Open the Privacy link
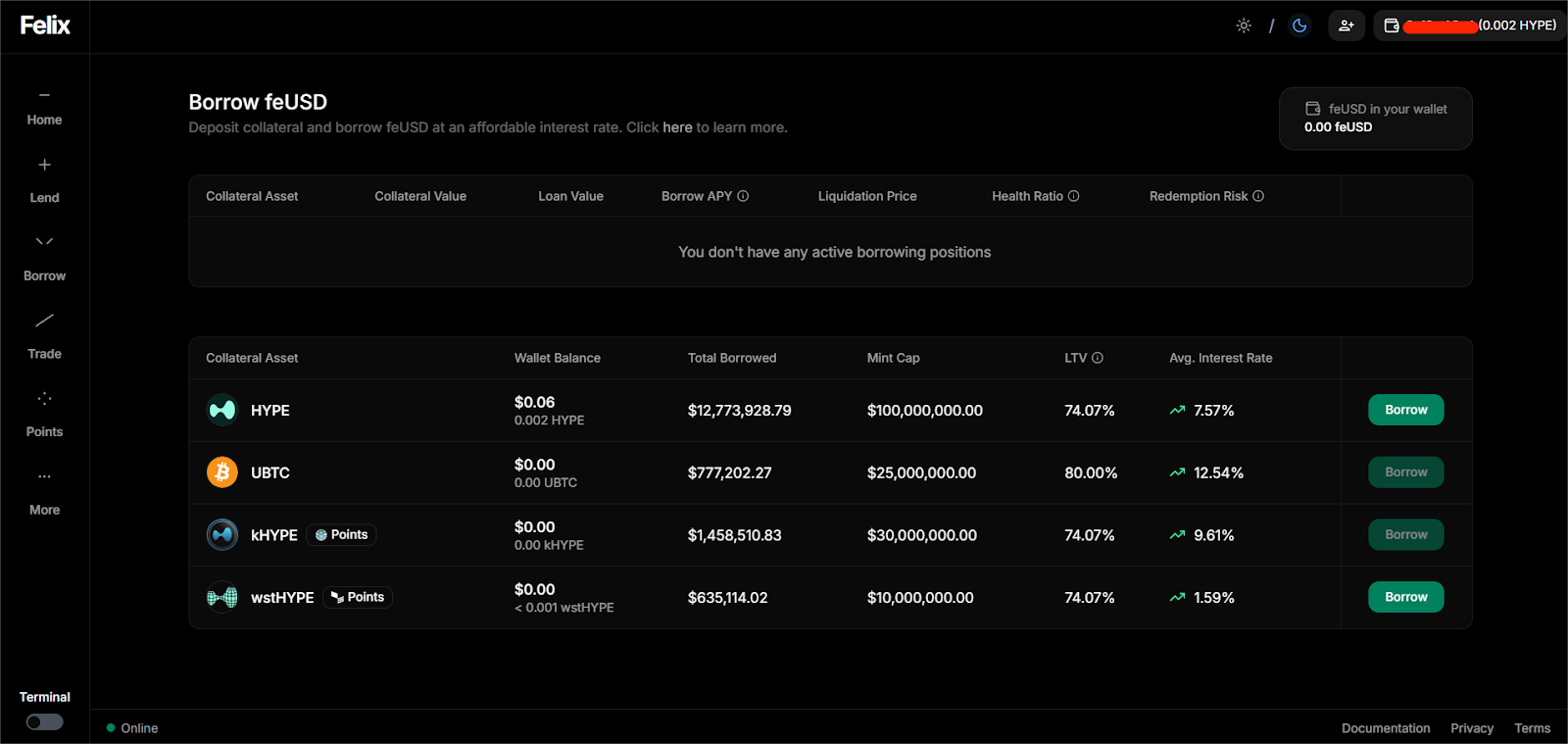The height and width of the screenshot is (744, 1568). point(1472,728)
